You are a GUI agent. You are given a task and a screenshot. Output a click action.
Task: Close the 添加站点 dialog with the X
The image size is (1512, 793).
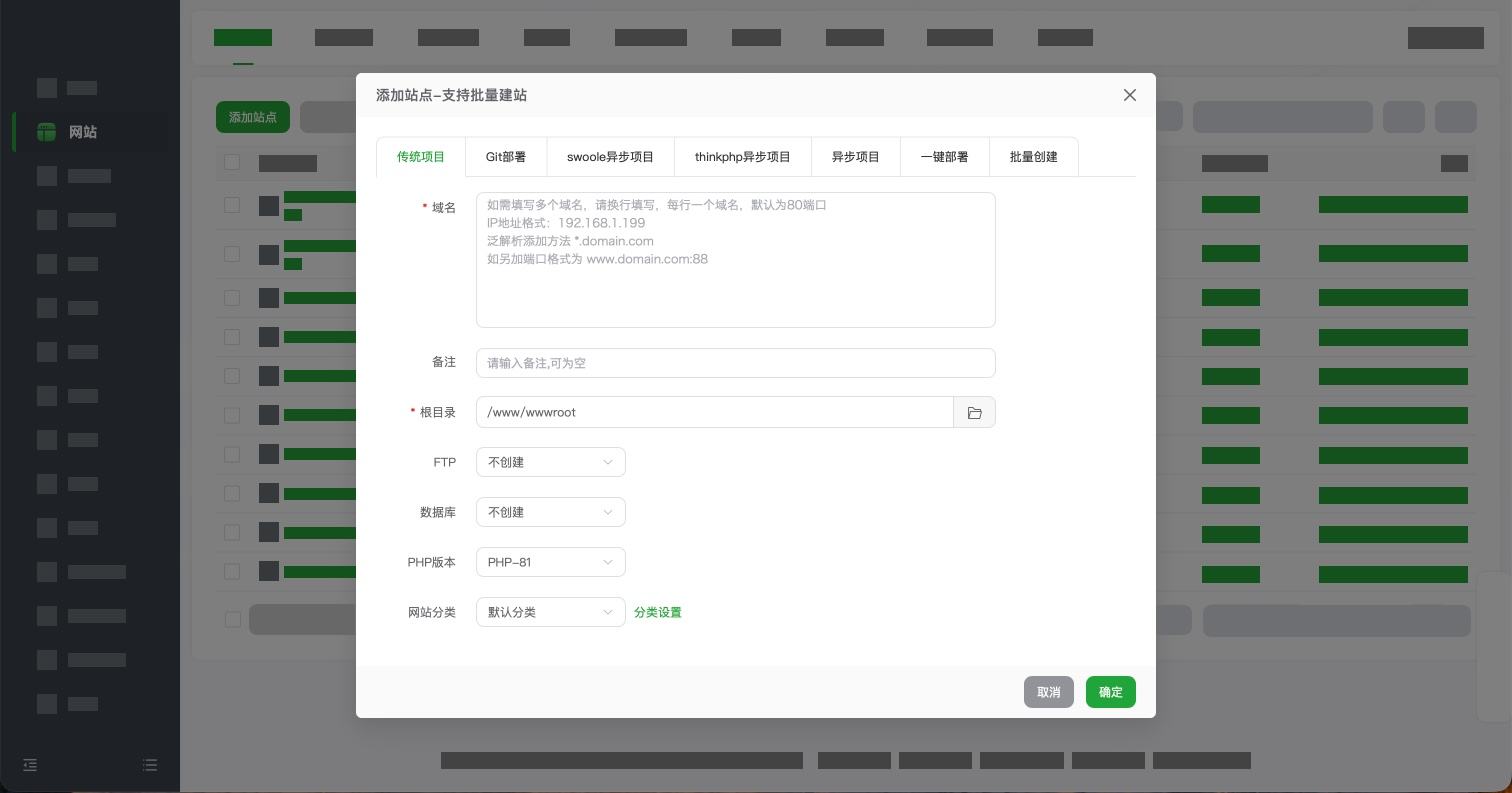[1130, 95]
